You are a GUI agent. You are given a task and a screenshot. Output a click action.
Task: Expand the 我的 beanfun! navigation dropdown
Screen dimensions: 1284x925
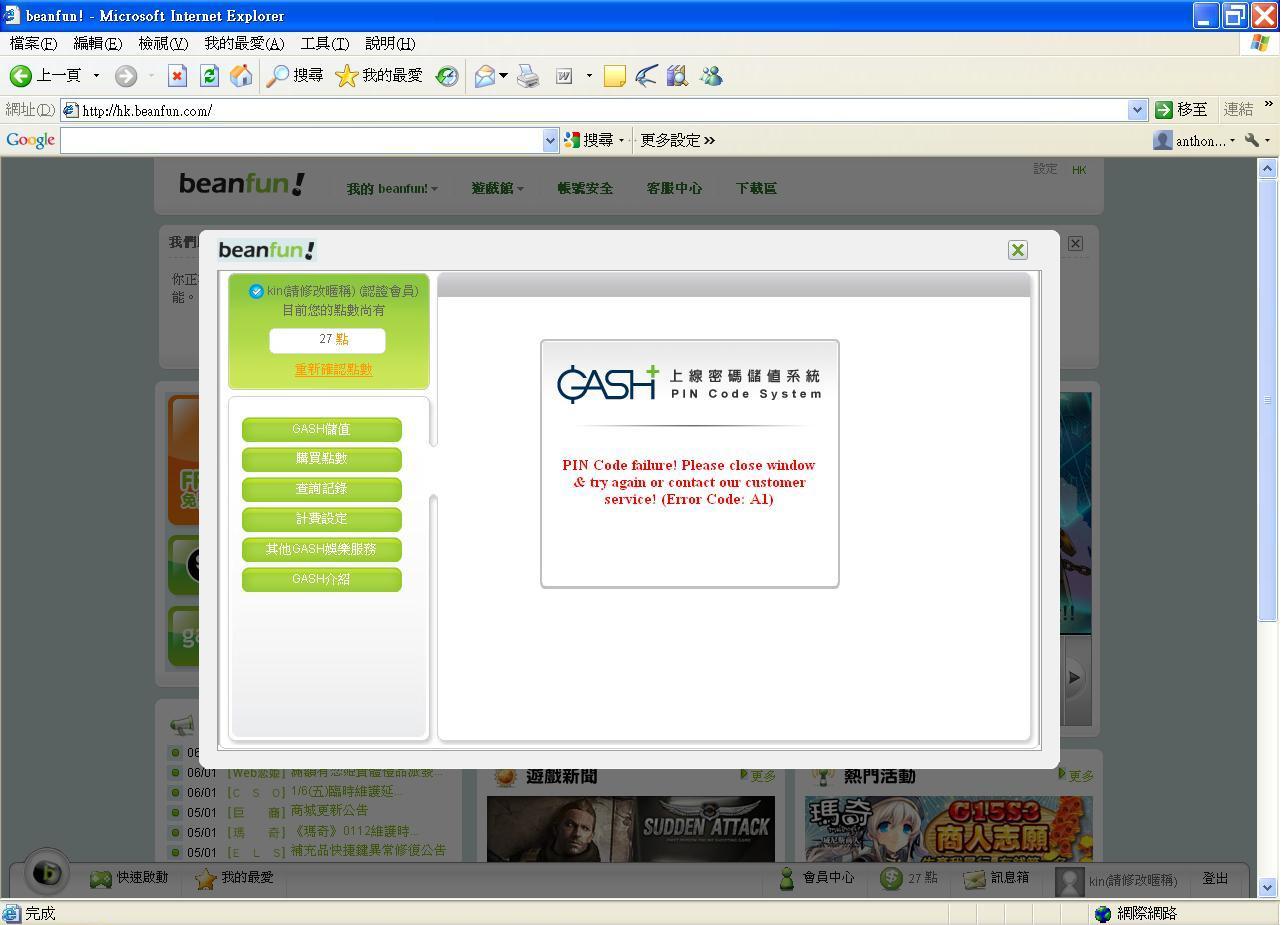(x=392, y=188)
